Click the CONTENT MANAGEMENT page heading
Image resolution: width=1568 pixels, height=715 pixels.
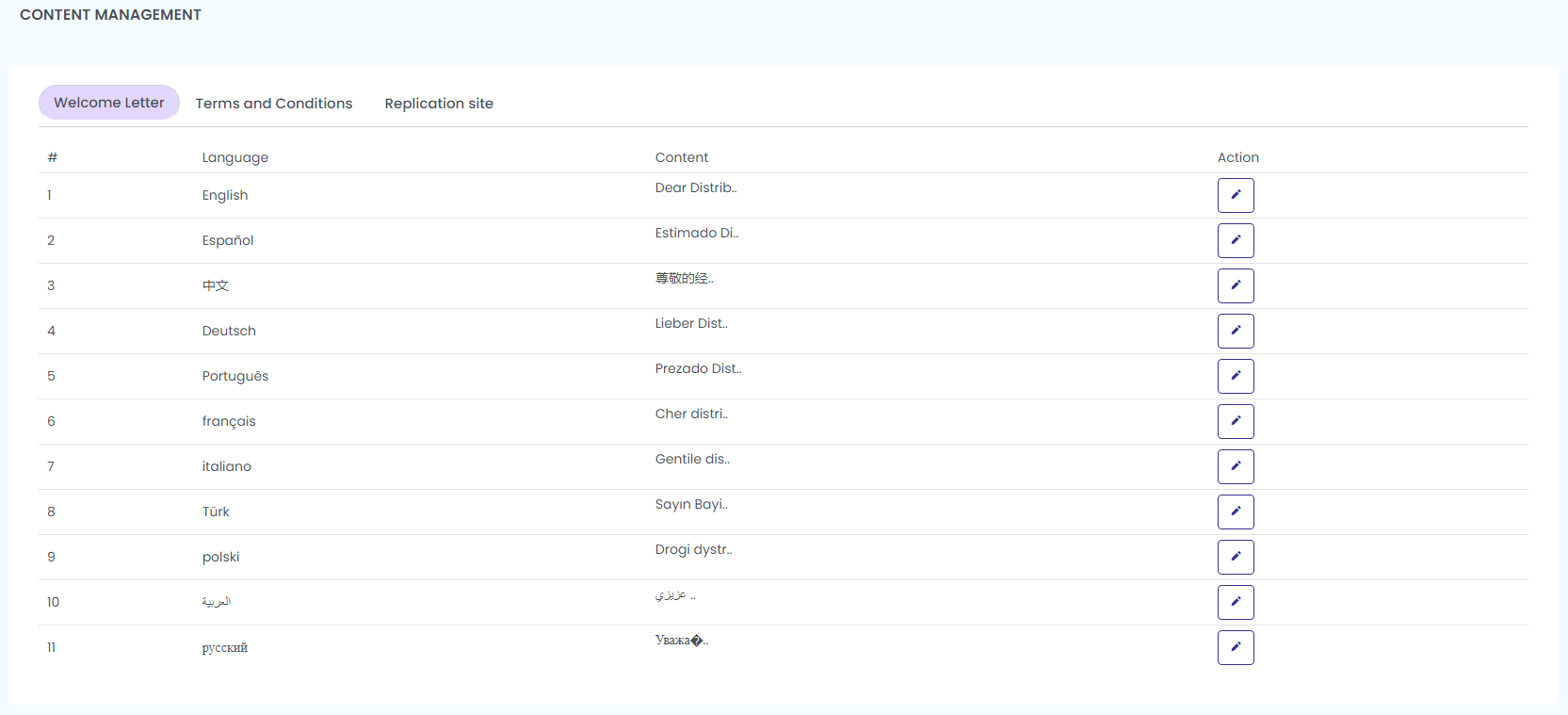click(110, 15)
